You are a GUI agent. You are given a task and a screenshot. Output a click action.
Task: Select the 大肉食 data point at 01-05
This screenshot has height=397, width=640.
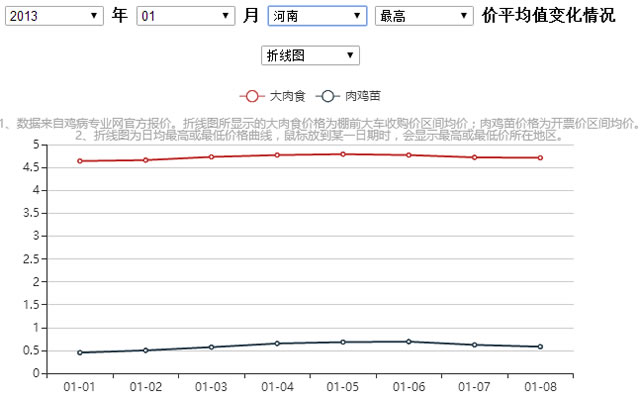point(343,154)
